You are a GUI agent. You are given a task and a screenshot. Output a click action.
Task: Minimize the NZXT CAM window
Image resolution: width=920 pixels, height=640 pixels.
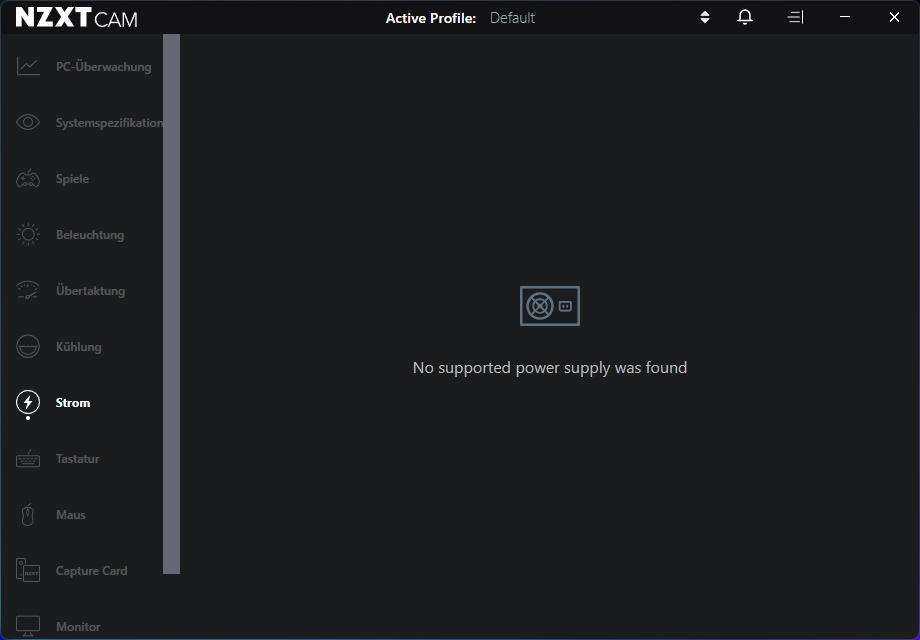pos(843,17)
